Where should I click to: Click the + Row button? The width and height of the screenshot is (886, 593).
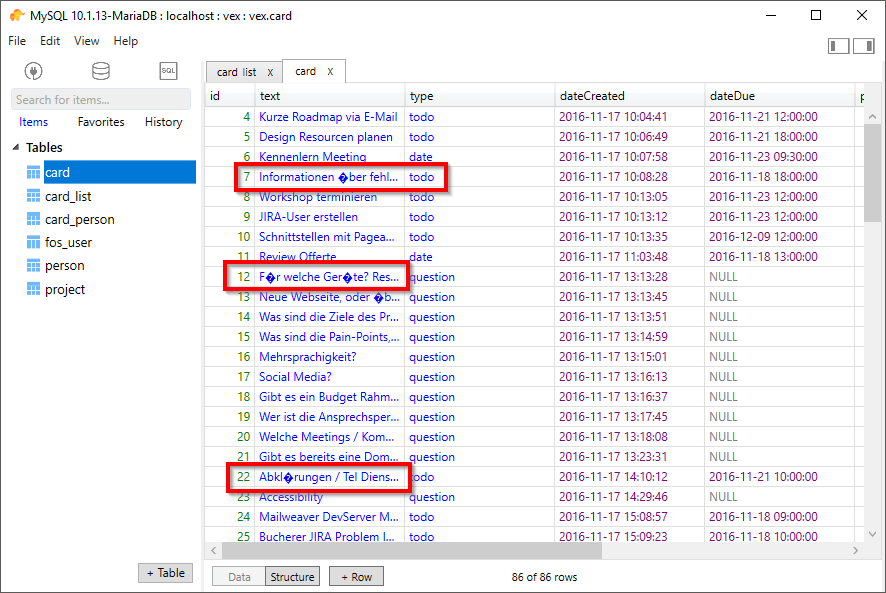pos(356,576)
